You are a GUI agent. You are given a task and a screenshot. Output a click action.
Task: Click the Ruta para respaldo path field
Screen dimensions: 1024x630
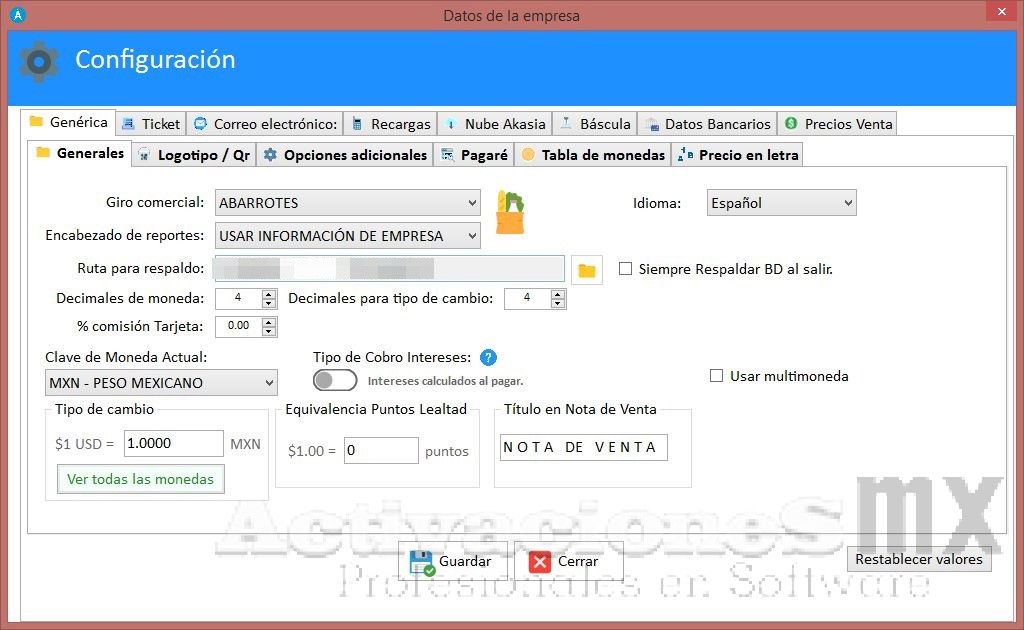pos(389,269)
